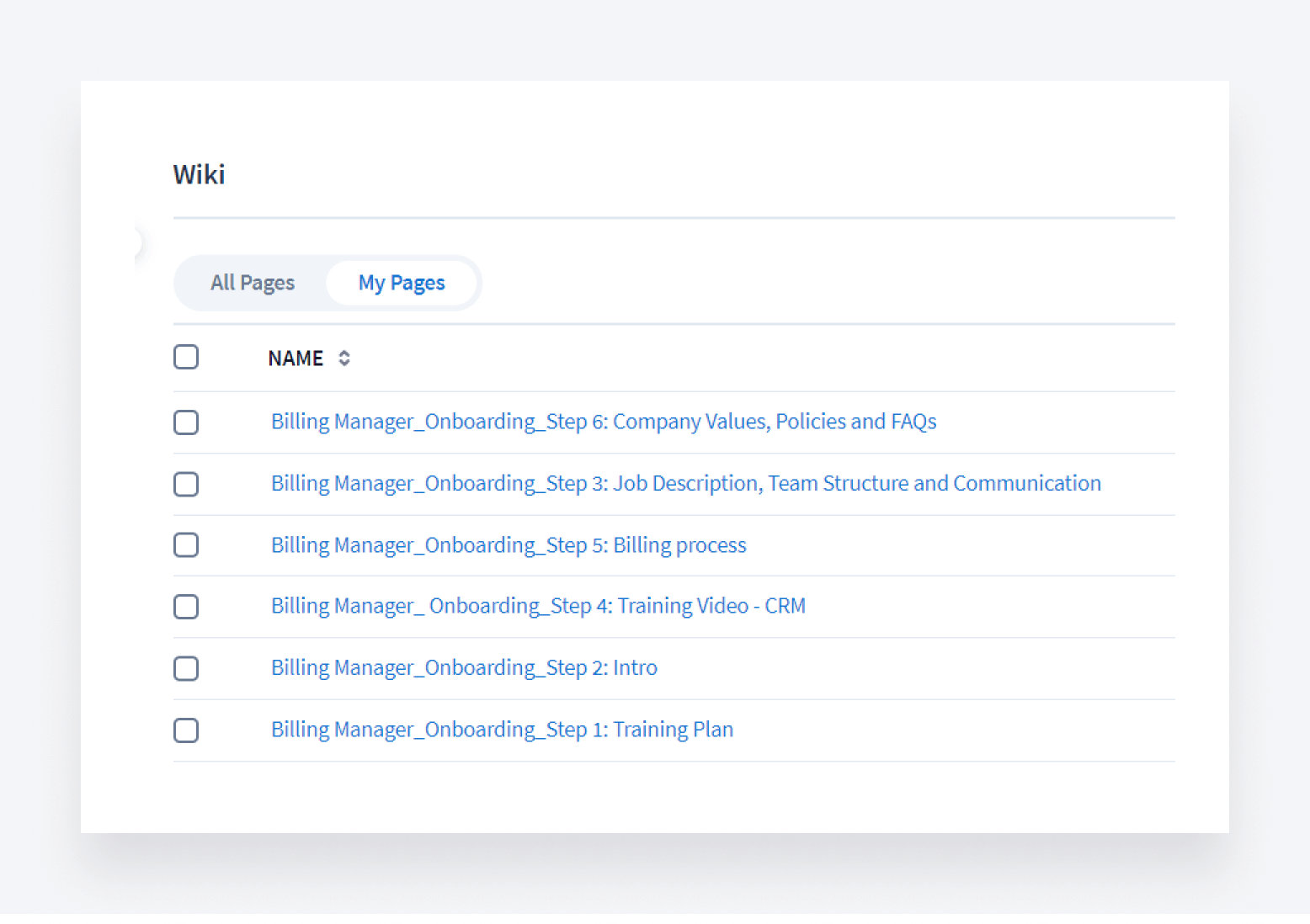Open Step 3: Job Description, Team Structure page
The image size is (1310, 924).
click(685, 484)
